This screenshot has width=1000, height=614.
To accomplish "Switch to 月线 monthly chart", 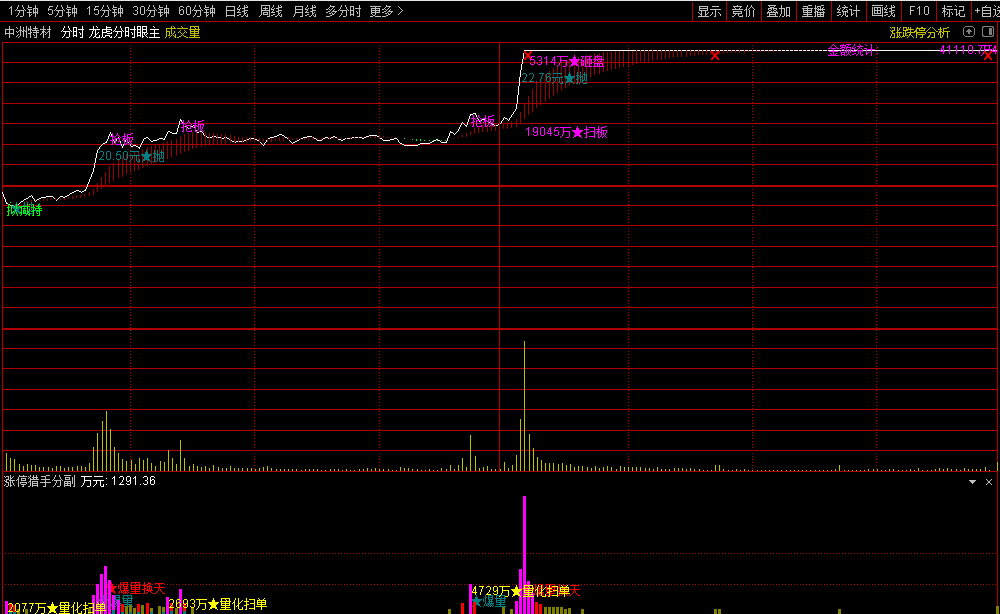I will pos(304,11).
